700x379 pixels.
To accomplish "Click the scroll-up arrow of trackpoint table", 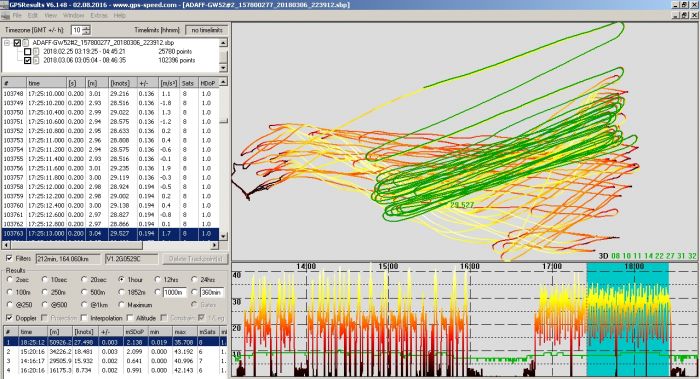I will (223, 81).
